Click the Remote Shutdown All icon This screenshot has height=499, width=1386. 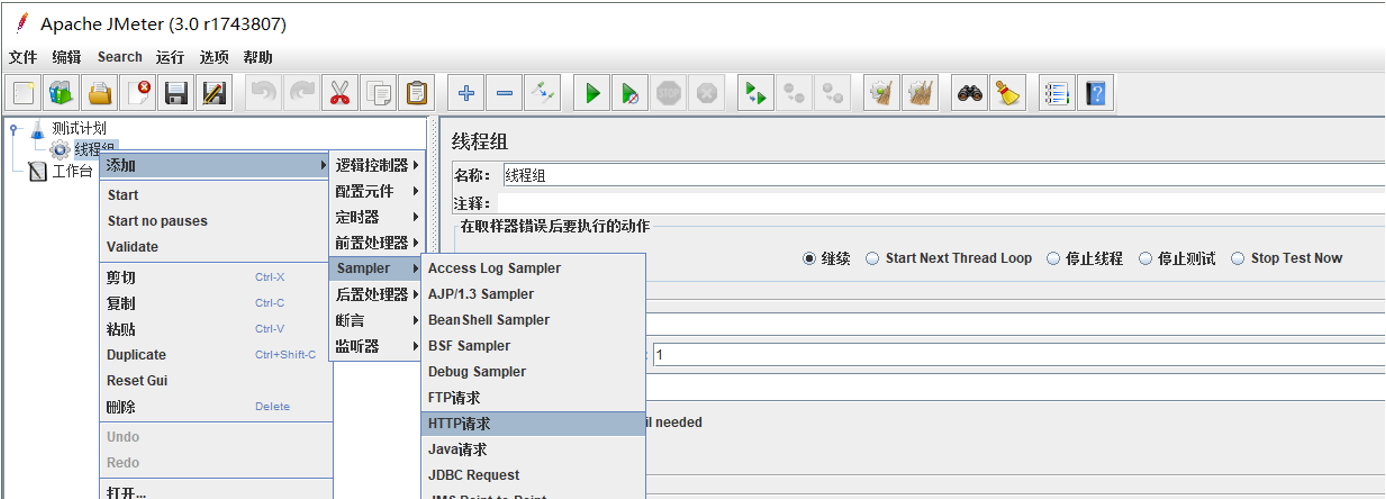[832, 94]
